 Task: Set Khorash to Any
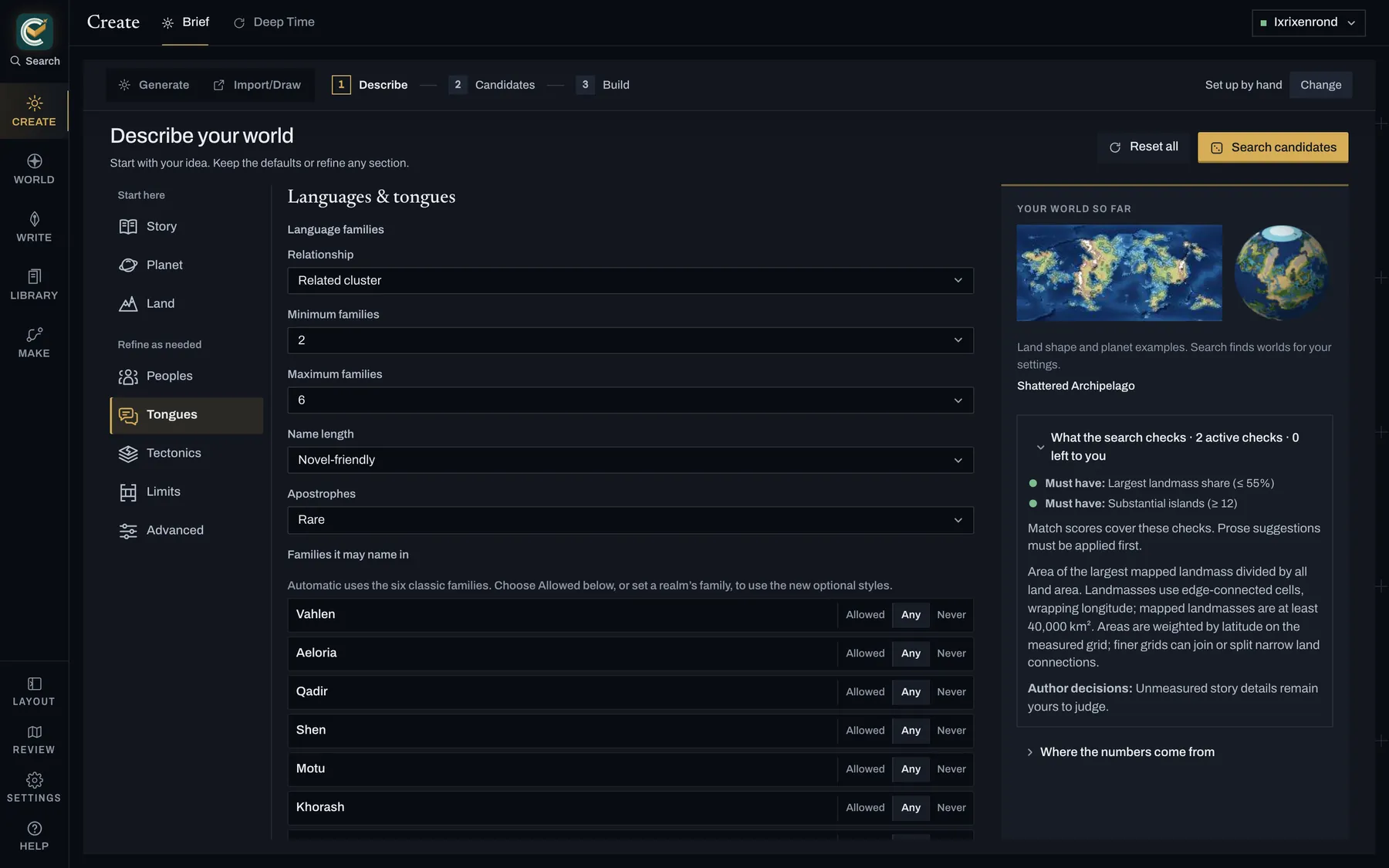tap(911, 808)
